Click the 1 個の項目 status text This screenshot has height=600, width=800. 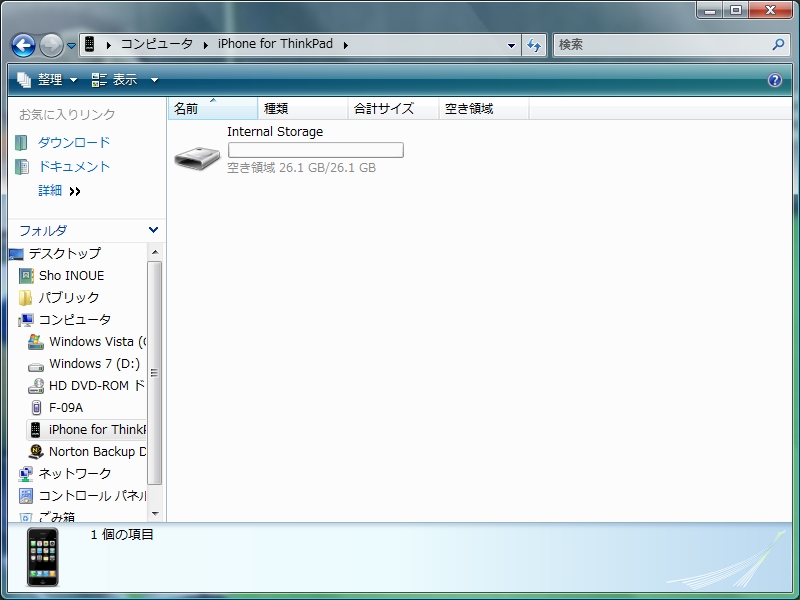(122, 534)
